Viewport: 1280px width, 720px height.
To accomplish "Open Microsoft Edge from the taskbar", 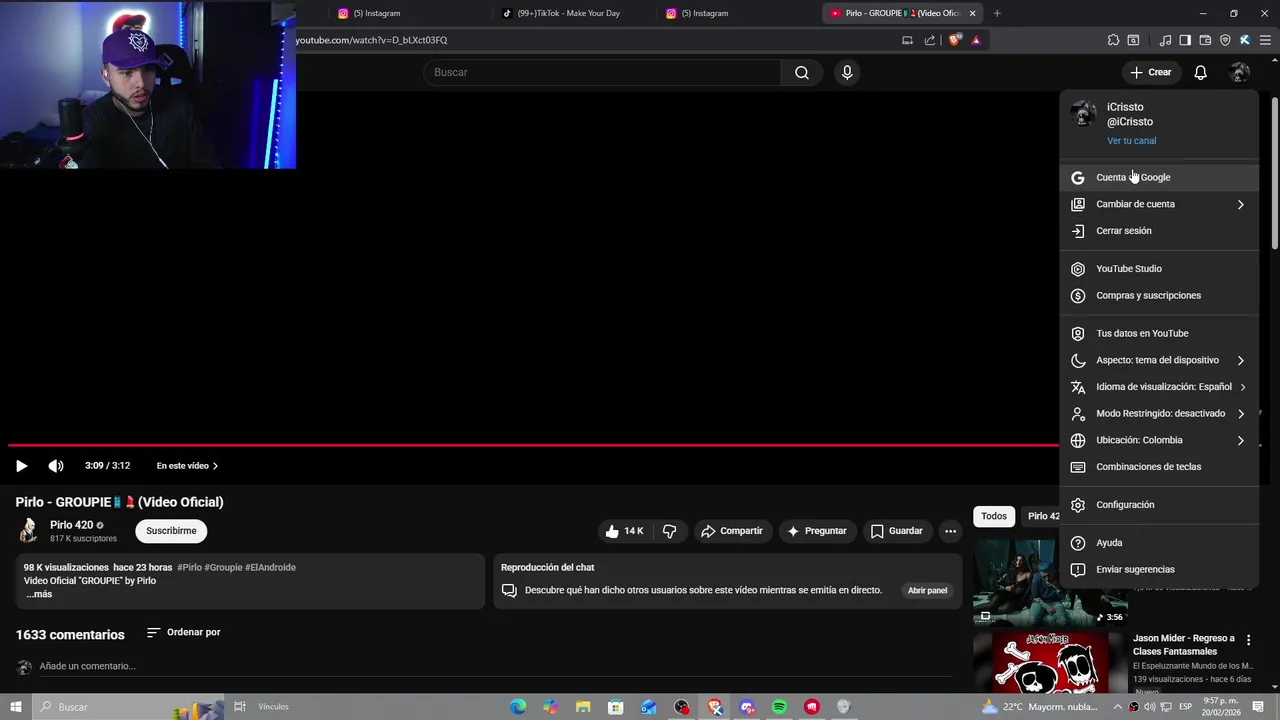I will click(518, 707).
